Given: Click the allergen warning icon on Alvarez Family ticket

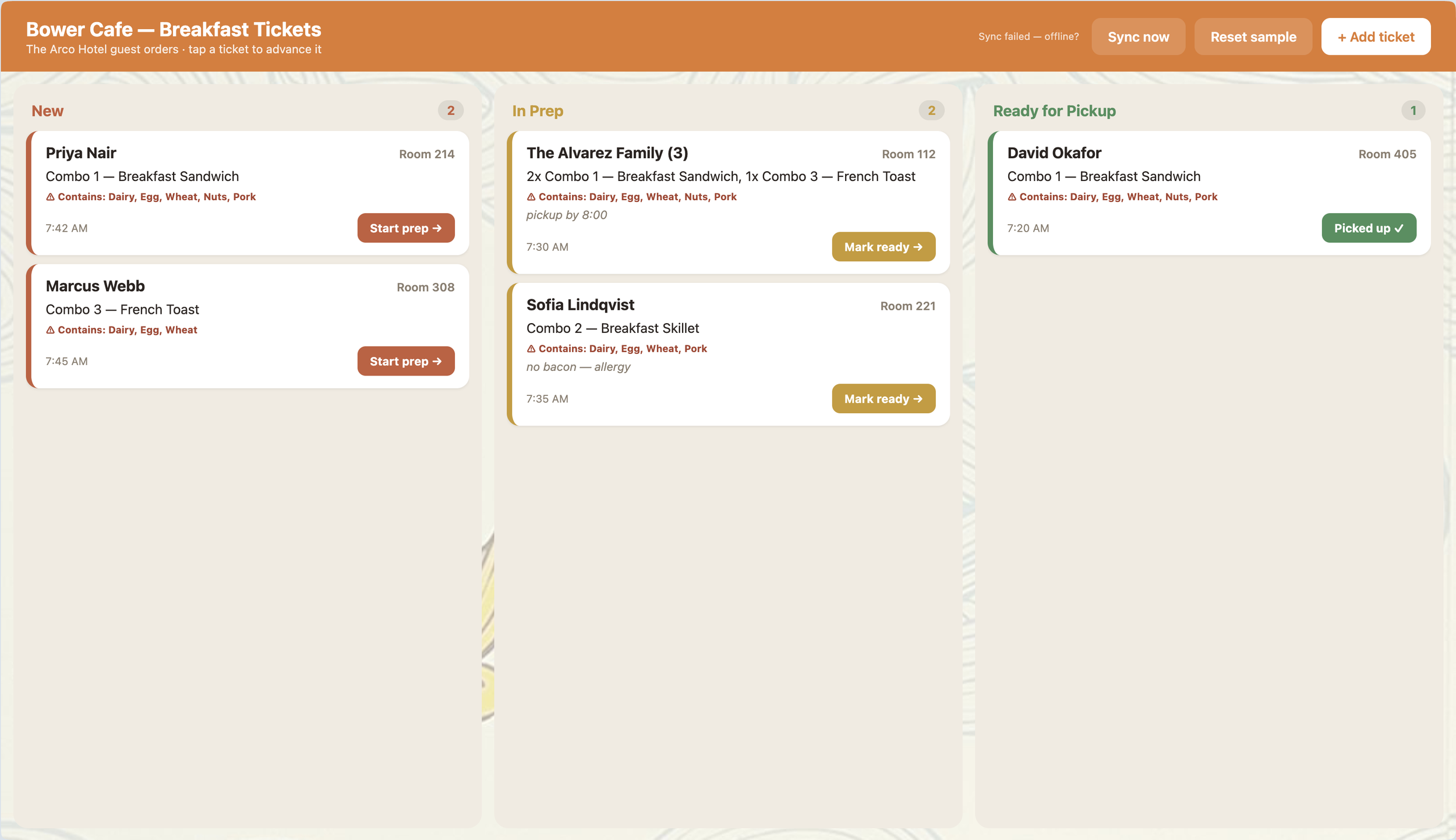Looking at the screenshot, I should 531,197.
